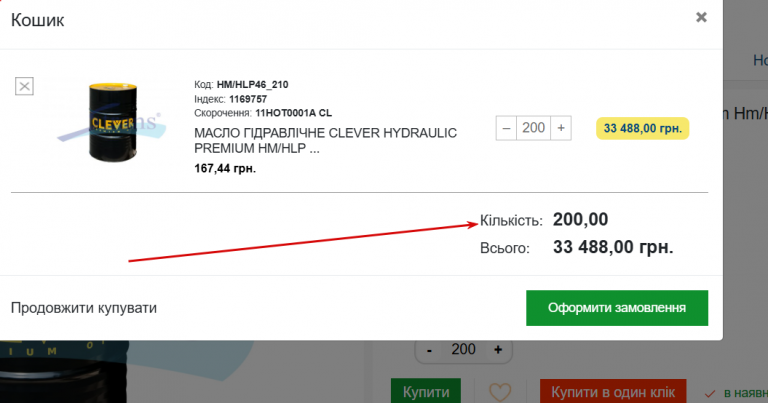Click Продовжити купувати link
This screenshot has width=768, height=403.
(84, 308)
